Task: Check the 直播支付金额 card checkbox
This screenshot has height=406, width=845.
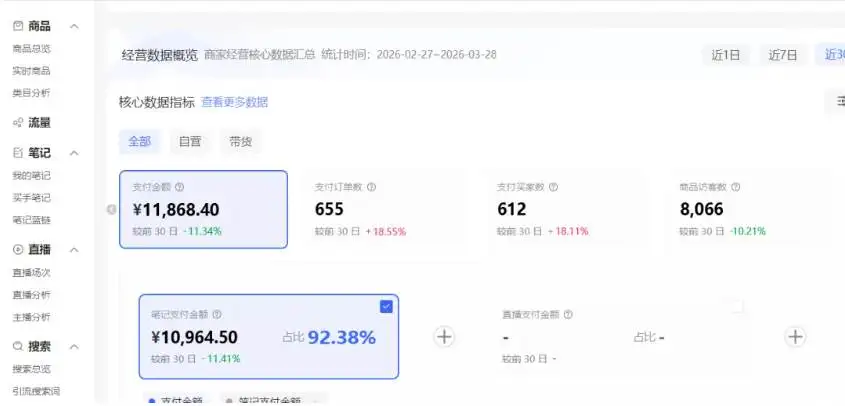Action: (737, 307)
